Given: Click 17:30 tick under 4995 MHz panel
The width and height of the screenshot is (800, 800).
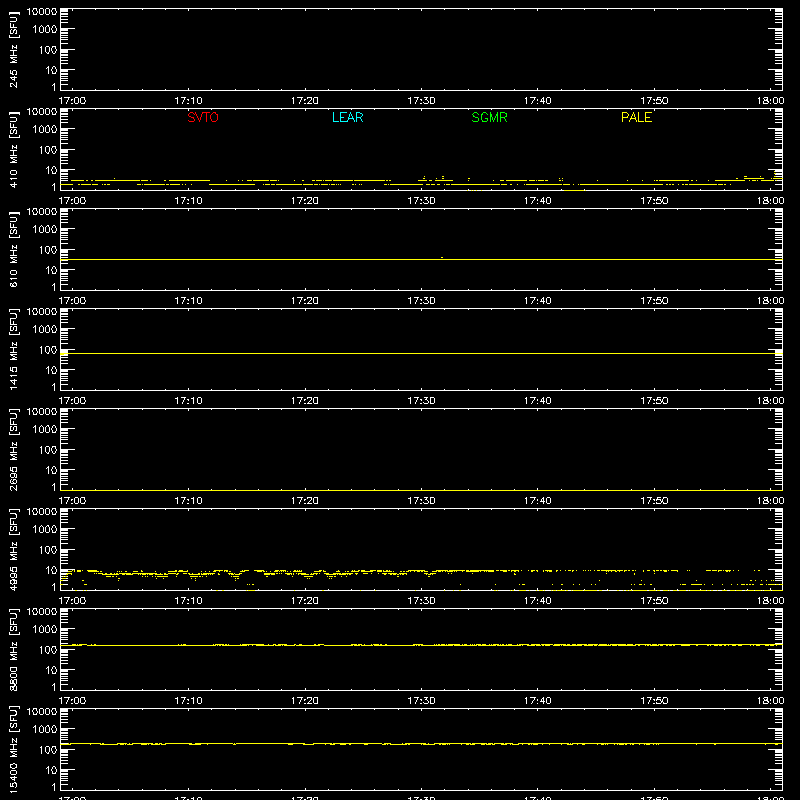Looking at the screenshot, I should click(421, 601).
